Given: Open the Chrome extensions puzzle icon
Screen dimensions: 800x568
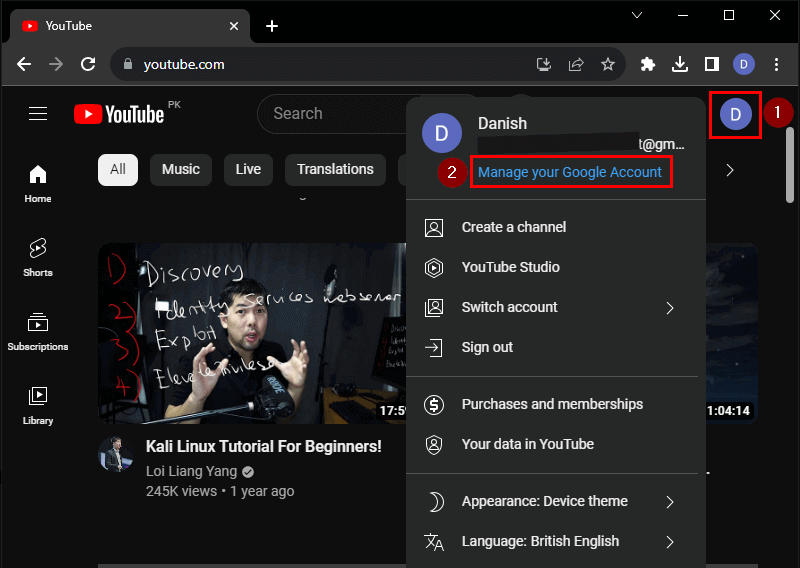Looking at the screenshot, I should (x=648, y=64).
